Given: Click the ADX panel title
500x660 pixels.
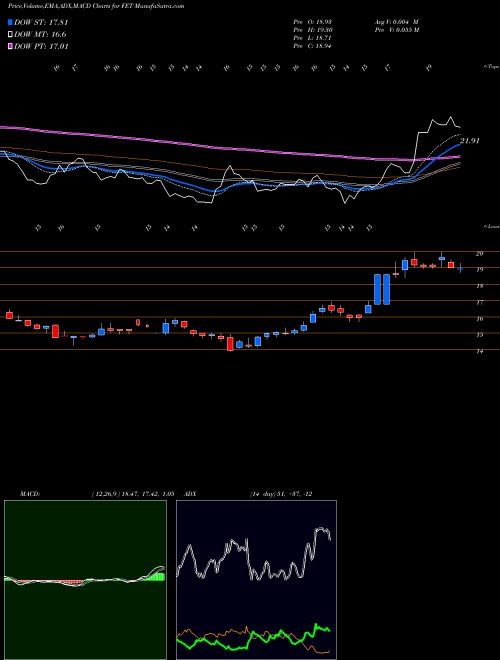Looking at the screenshot, I should pyautogui.click(x=190, y=494).
